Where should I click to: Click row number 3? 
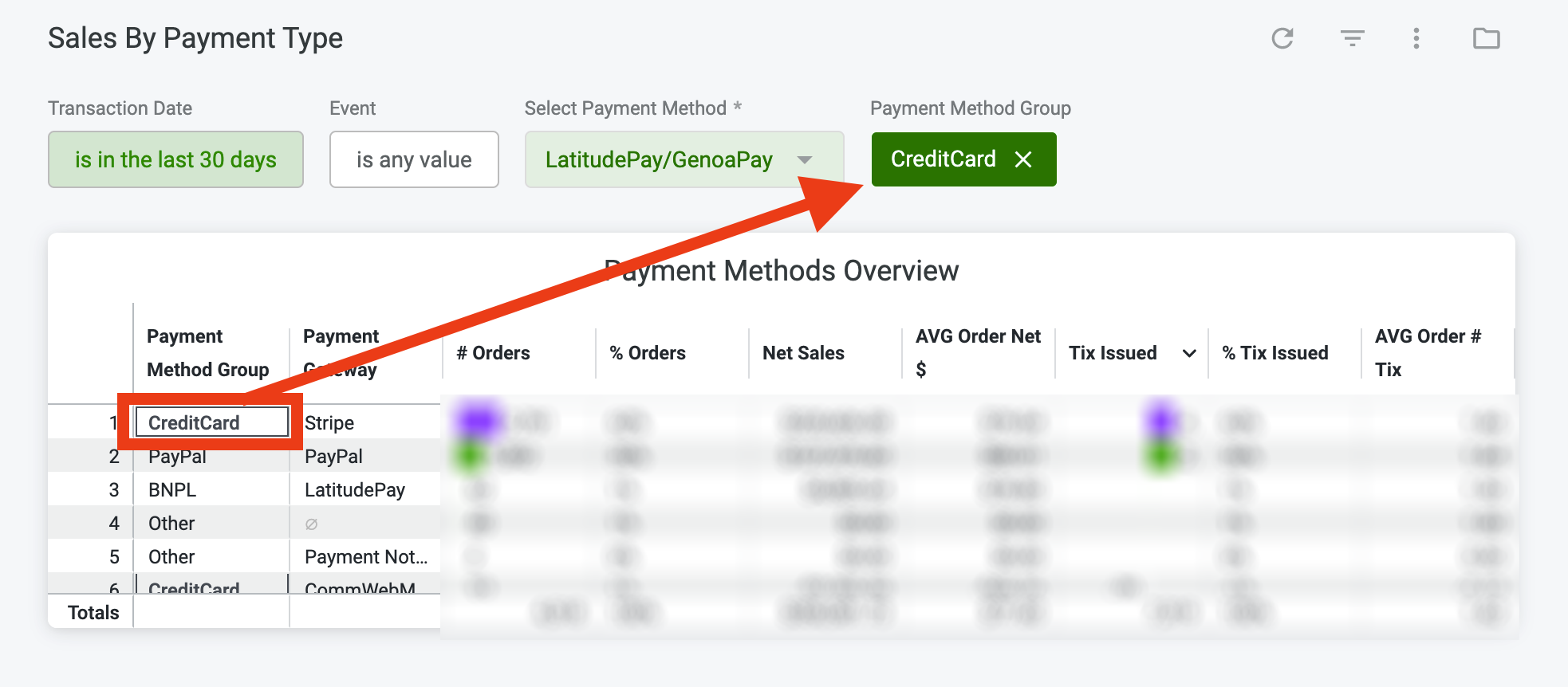[x=114, y=490]
